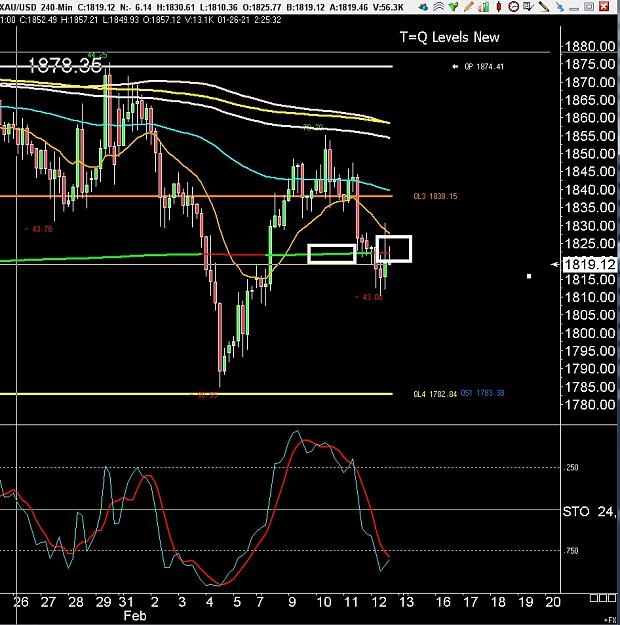Viewport: 620px width, 625px height.
Task: Click the 1850.00 price axis label
Action: [590, 153]
